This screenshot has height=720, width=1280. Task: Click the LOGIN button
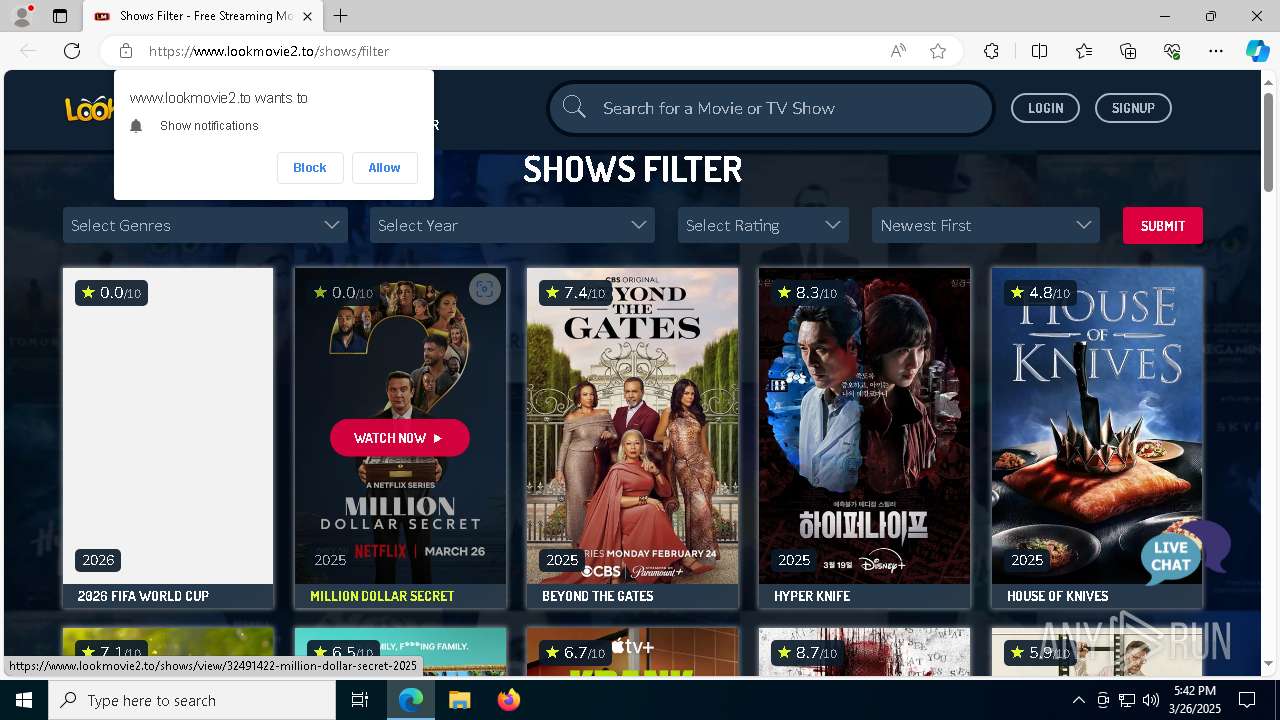coord(1045,108)
